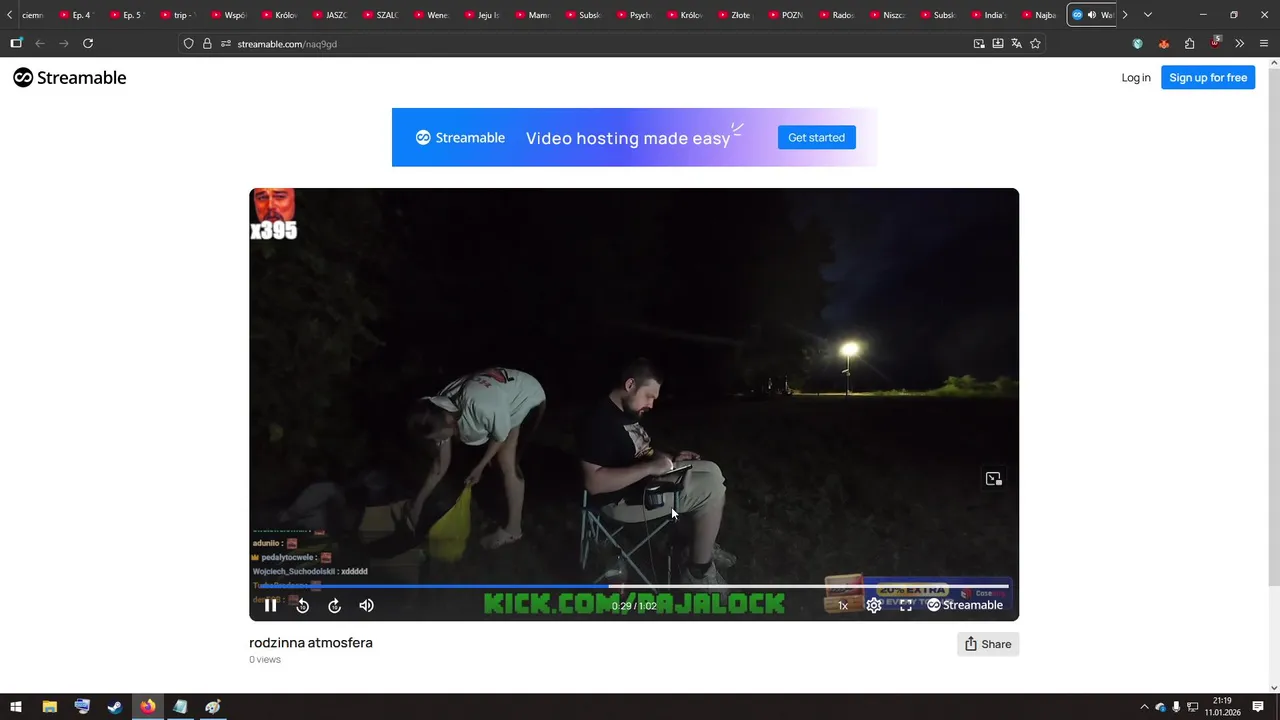The width and height of the screenshot is (1280, 720).
Task: Open the red badge extension icon
Action: pos(1215,43)
